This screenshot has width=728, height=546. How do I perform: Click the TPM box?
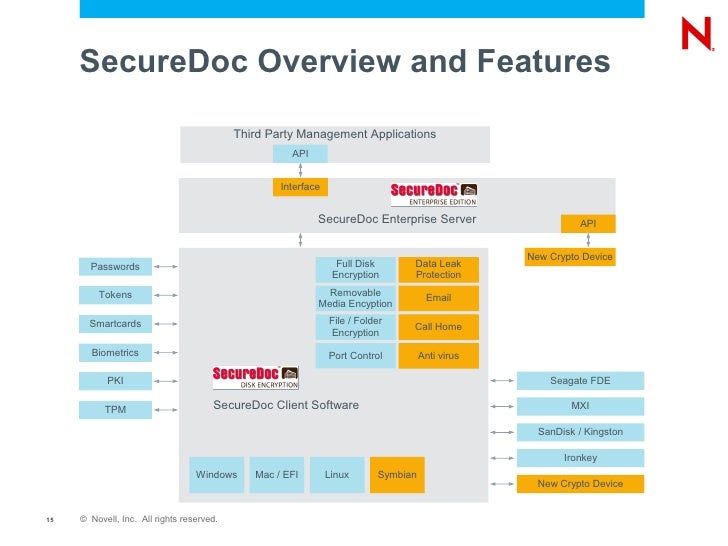coord(115,410)
